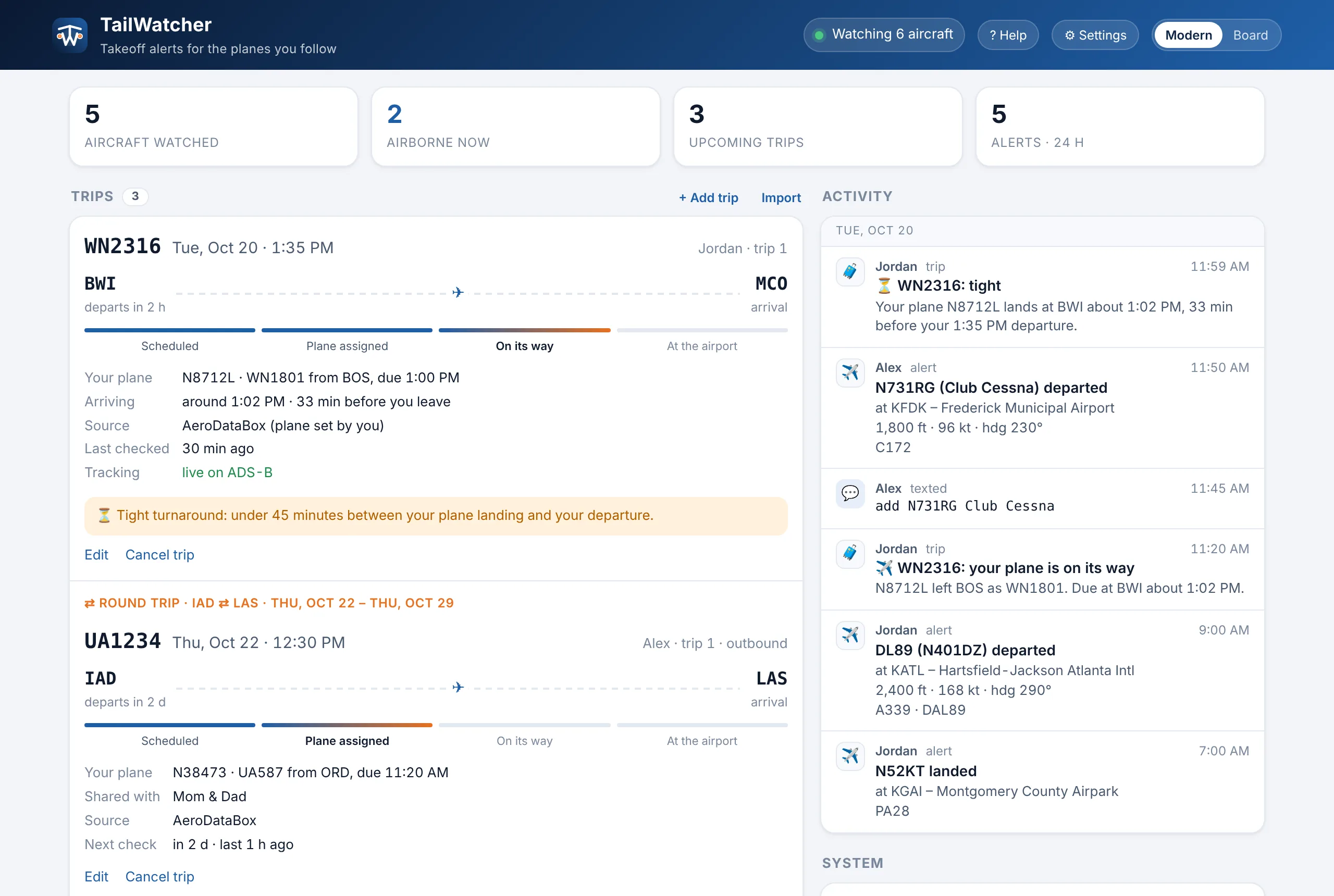The image size is (1334, 896).
Task: Click the LAS arrival airport code
Action: click(x=772, y=679)
